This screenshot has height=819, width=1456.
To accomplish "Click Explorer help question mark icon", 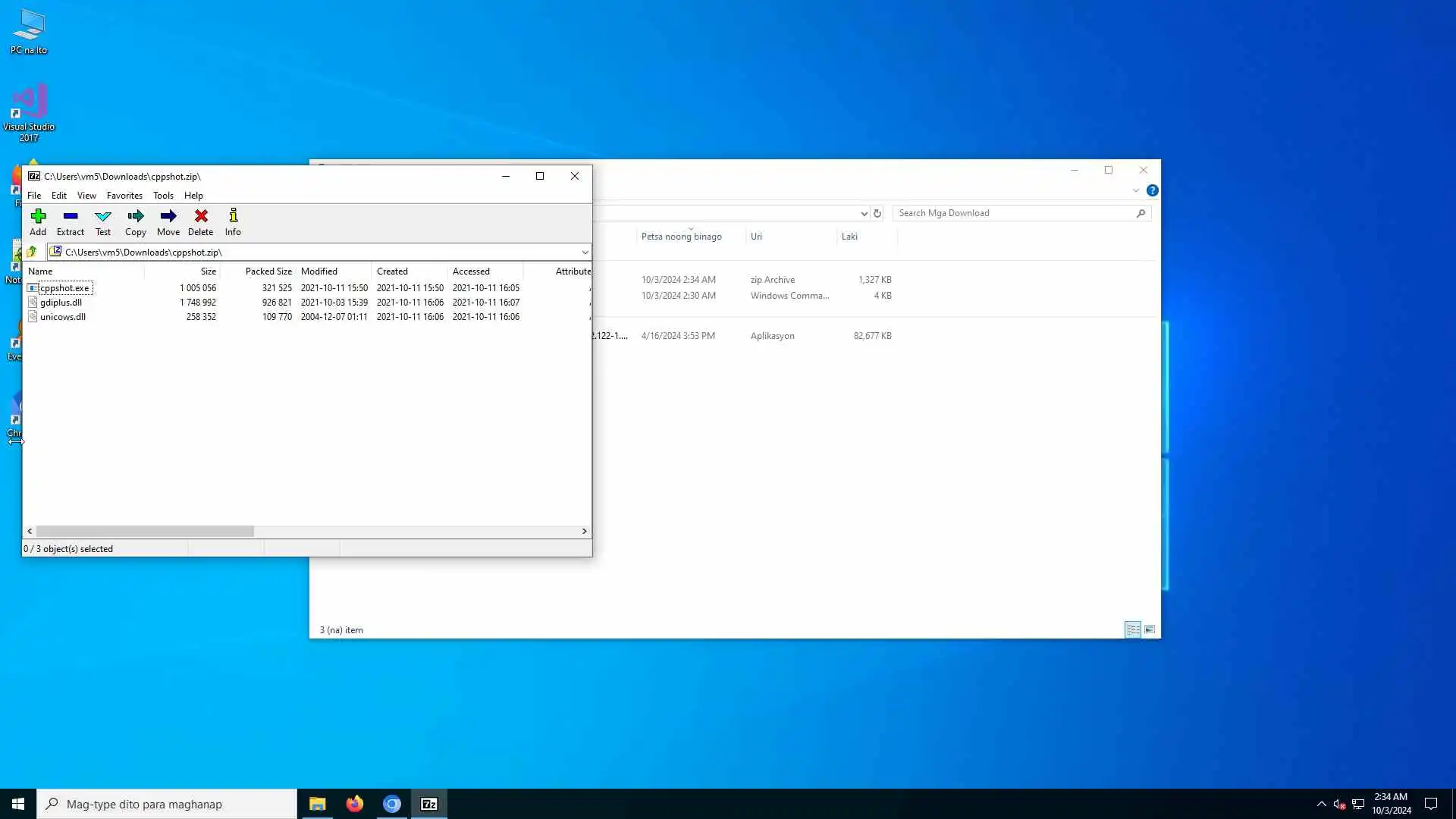I will point(1152,190).
